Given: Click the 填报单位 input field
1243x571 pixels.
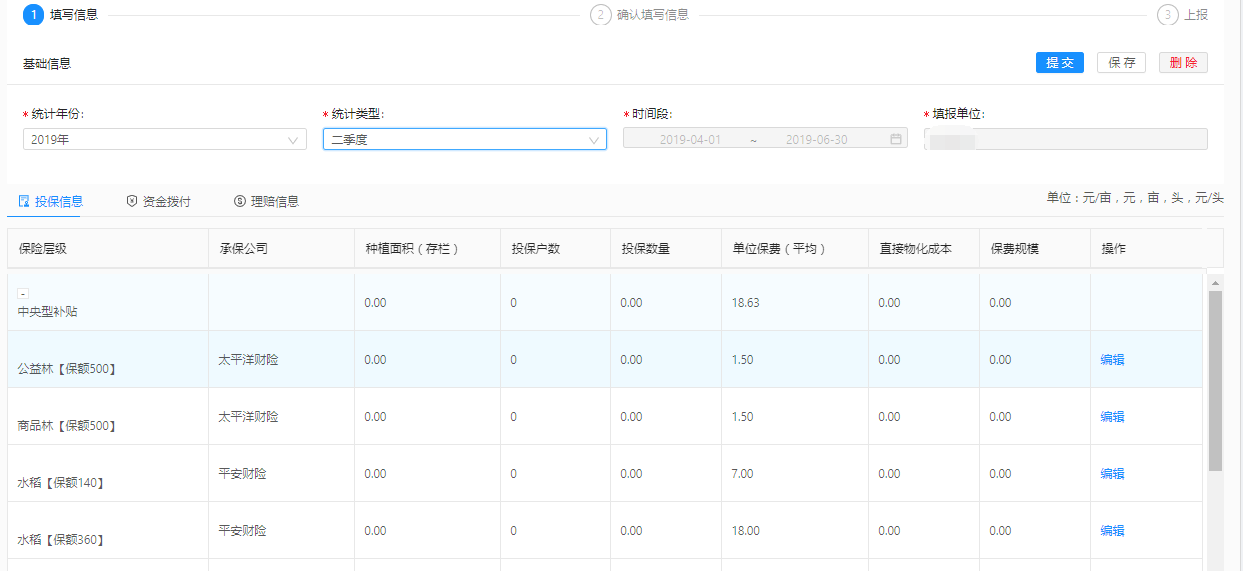Looking at the screenshot, I should click(1065, 139).
